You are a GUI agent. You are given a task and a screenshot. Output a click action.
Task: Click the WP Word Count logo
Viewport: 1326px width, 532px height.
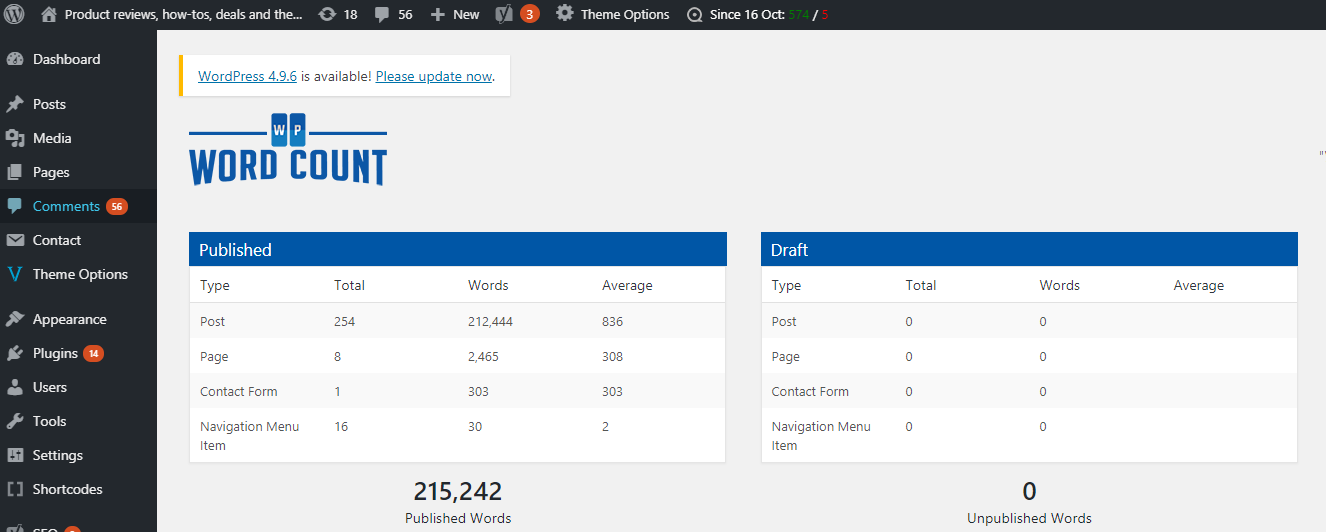[288, 150]
